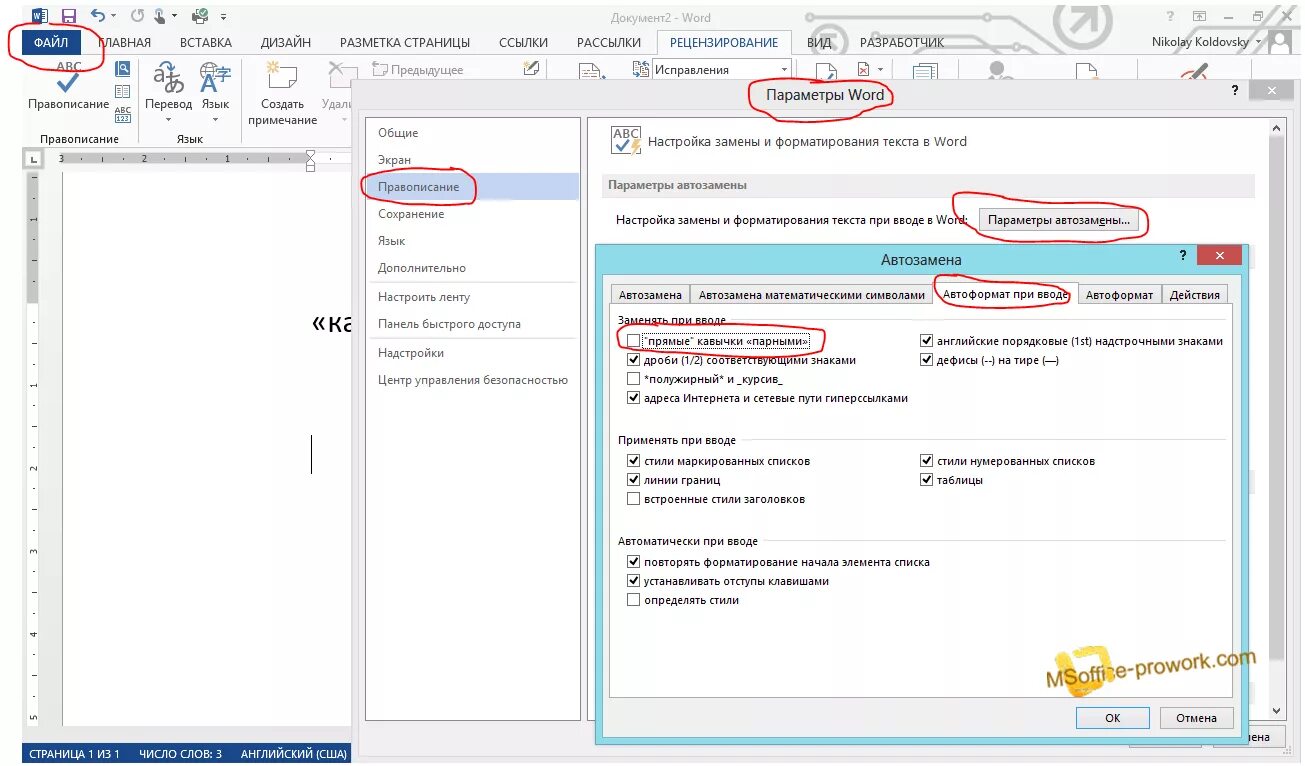Enable *полужирный* и _курсив_ checkbox

633,379
